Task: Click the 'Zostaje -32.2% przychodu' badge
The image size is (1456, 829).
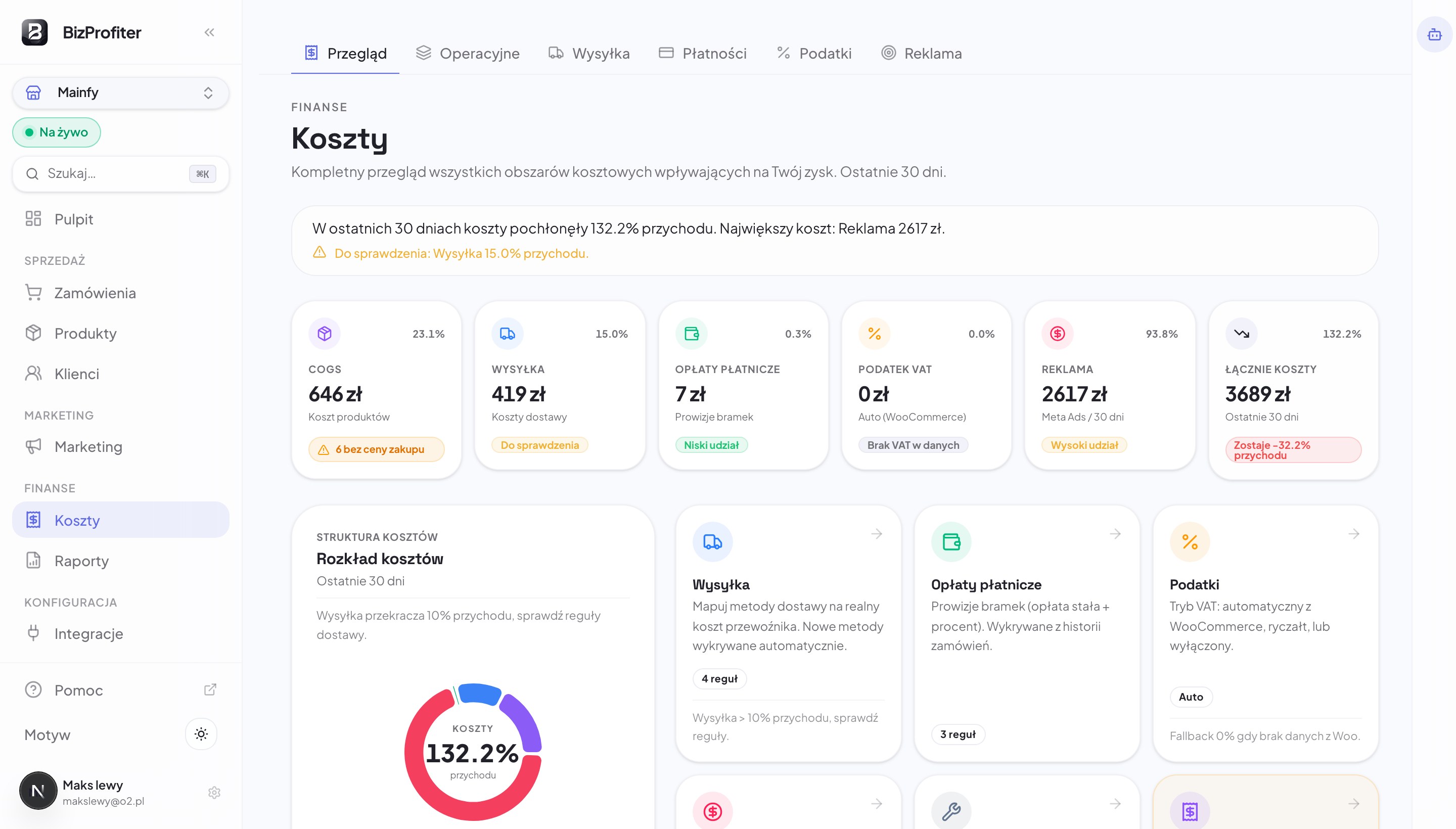Action: [x=1293, y=450]
